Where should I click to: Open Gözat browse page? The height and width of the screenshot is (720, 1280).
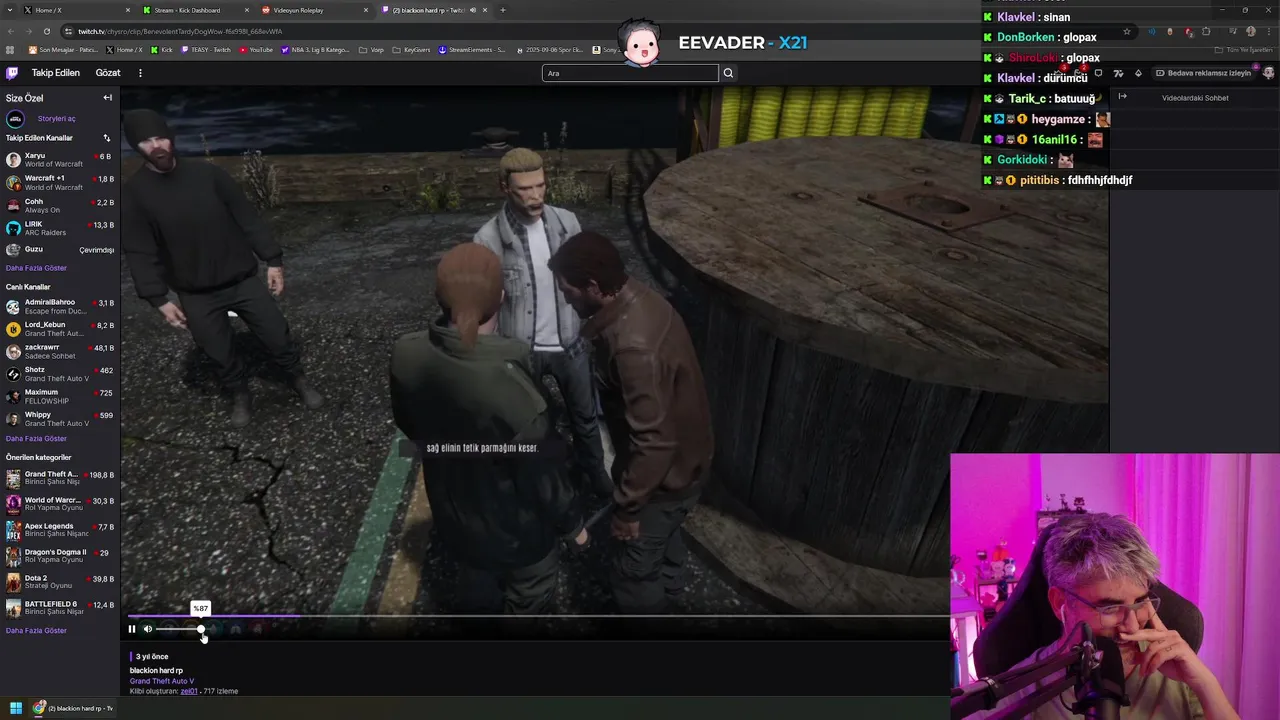click(108, 73)
